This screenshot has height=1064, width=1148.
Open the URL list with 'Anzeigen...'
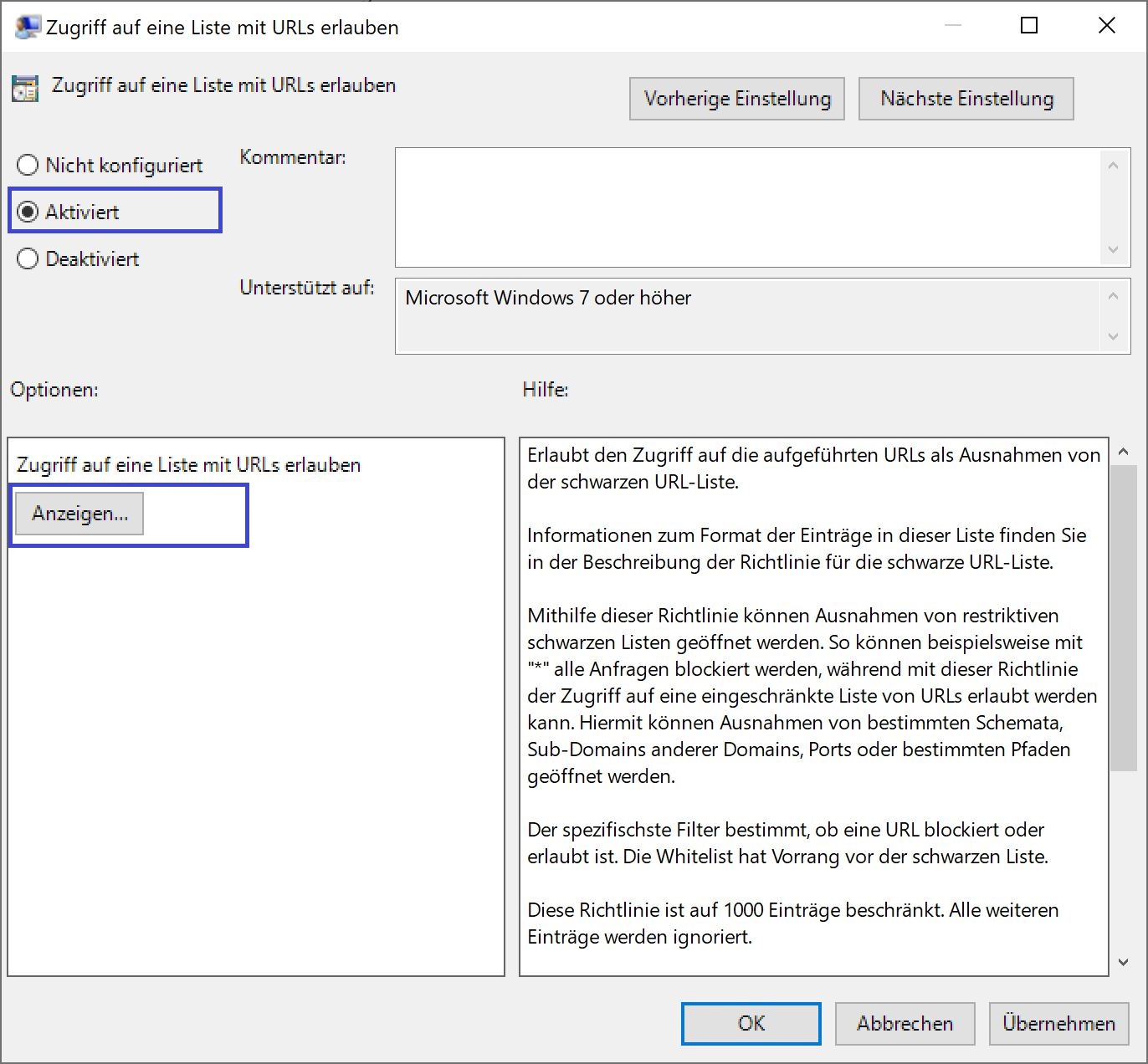click(x=79, y=514)
